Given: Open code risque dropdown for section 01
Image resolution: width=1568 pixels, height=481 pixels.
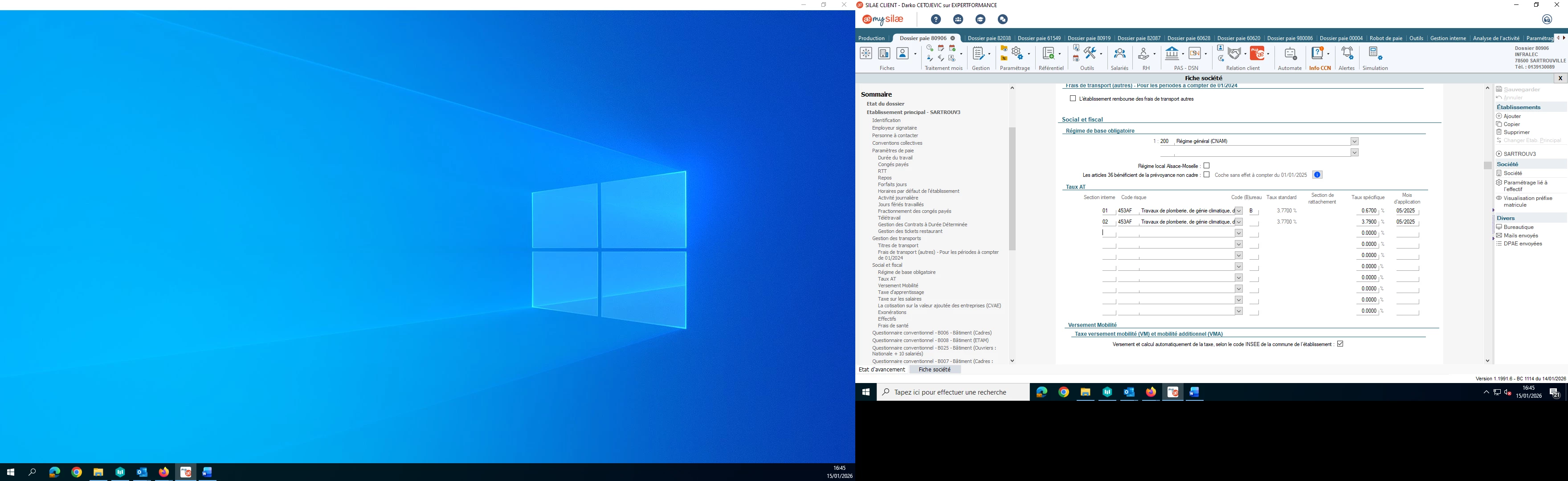Looking at the screenshot, I should tap(1238, 211).
